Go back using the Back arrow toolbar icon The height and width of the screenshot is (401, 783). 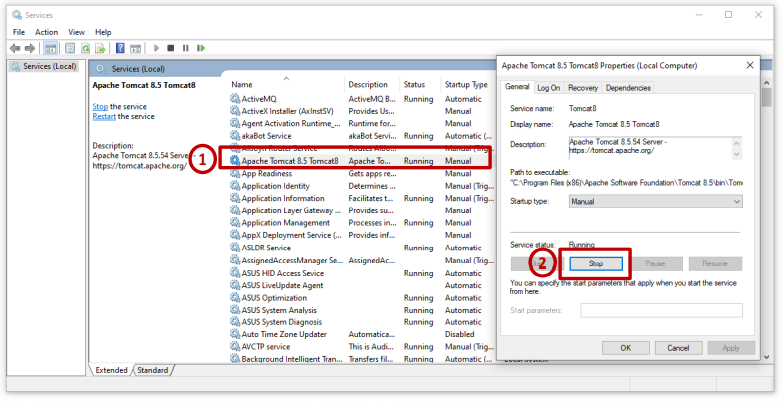coord(15,48)
